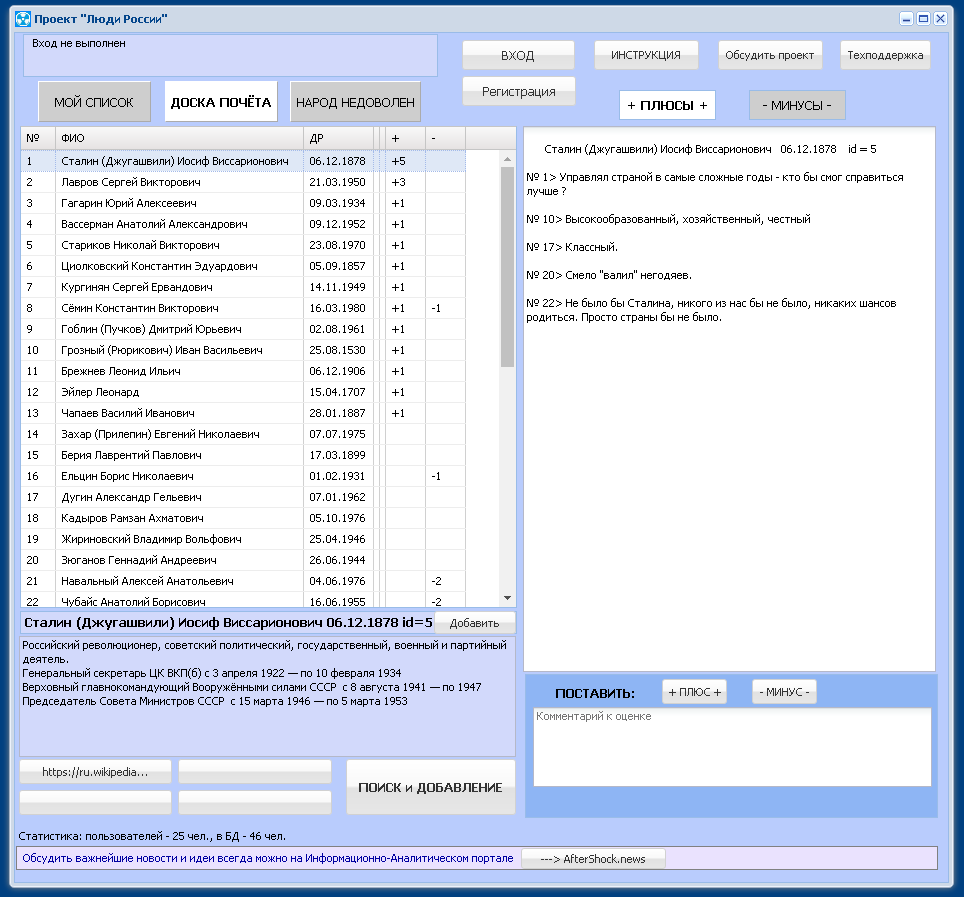The width and height of the screenshot is (964, 897).
Task: Sort list by ФИО column header
Action: tap(179, 138)
